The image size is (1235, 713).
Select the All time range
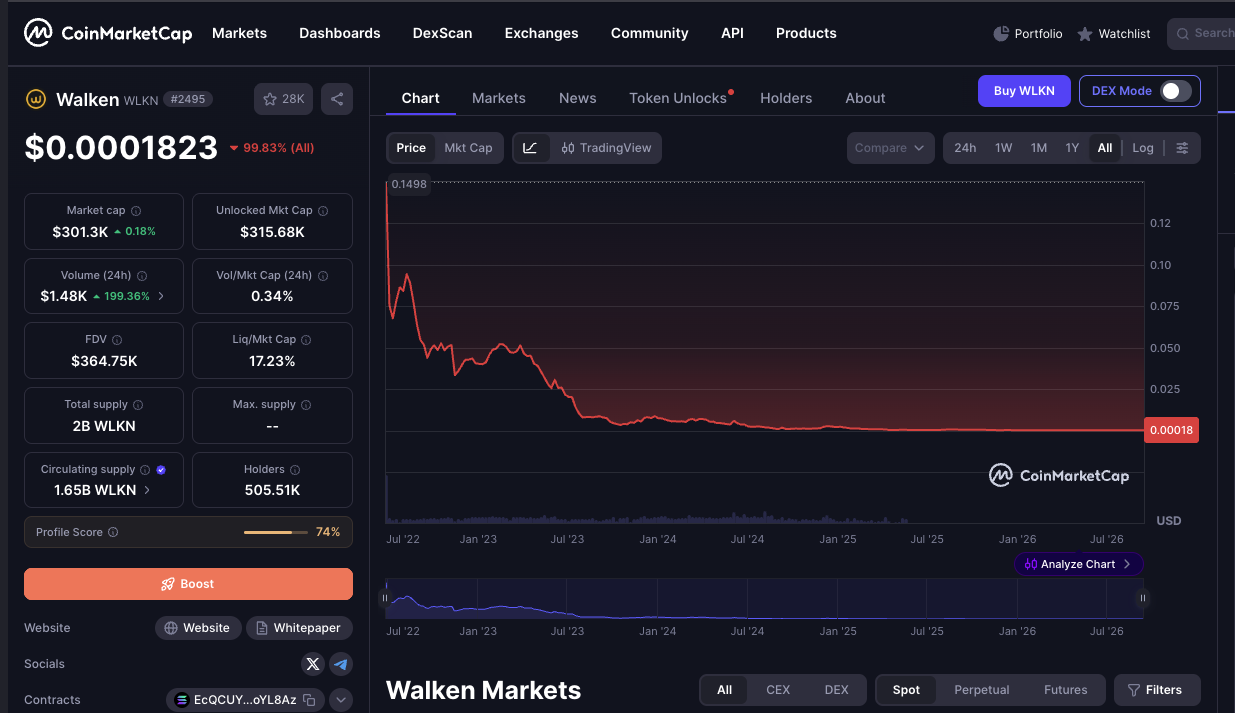click(x=1105, y=148)
